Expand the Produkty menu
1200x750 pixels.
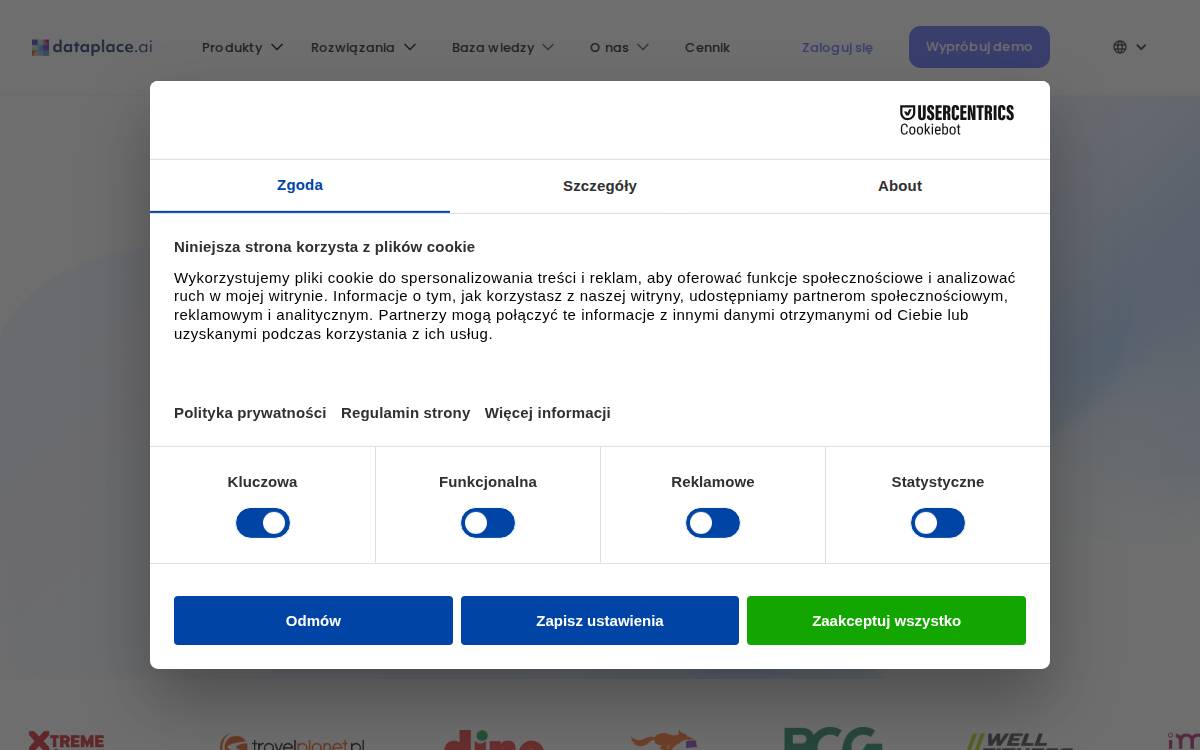[242, 47]
